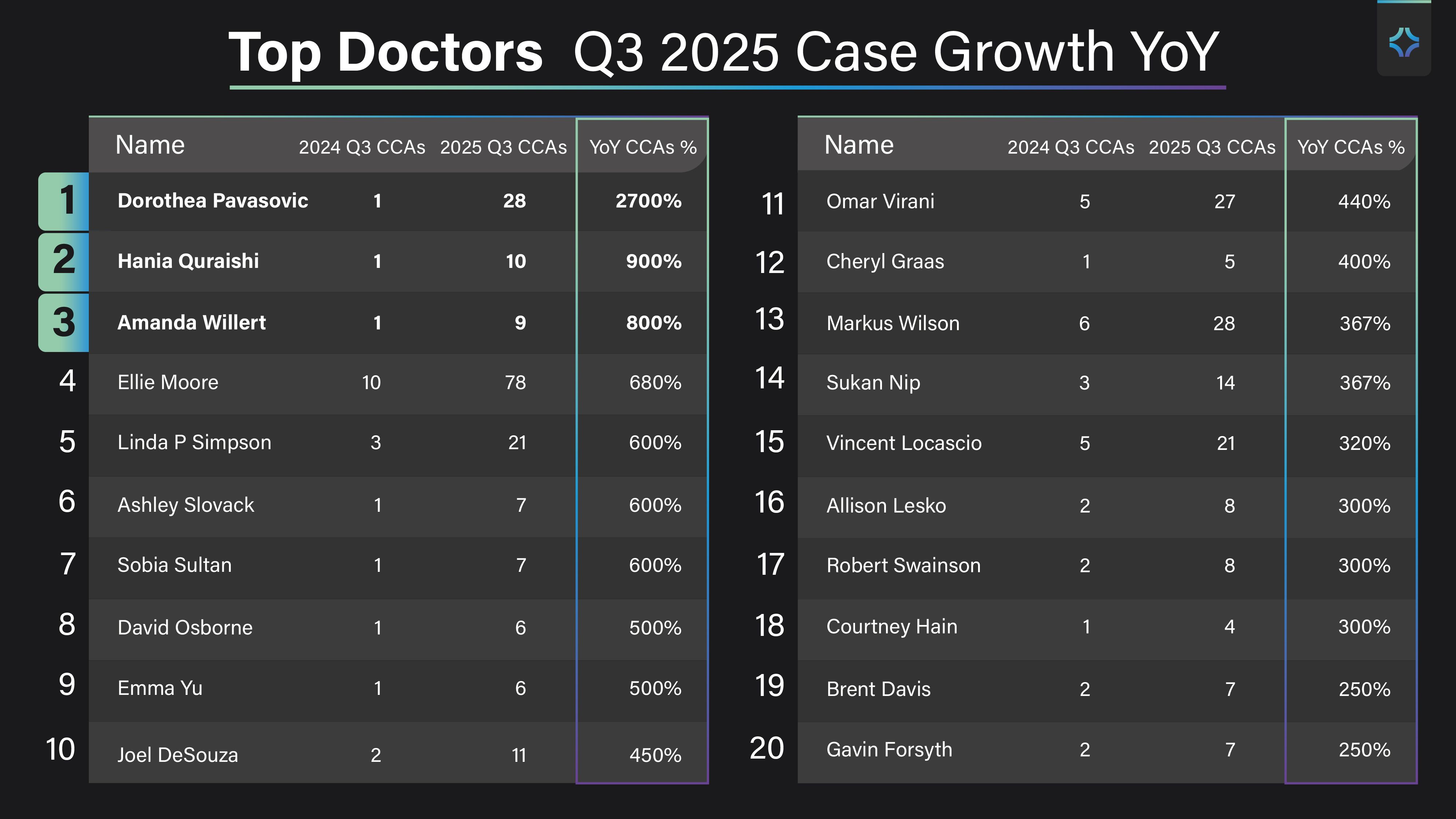Select the rank 3 green badge

64,323
